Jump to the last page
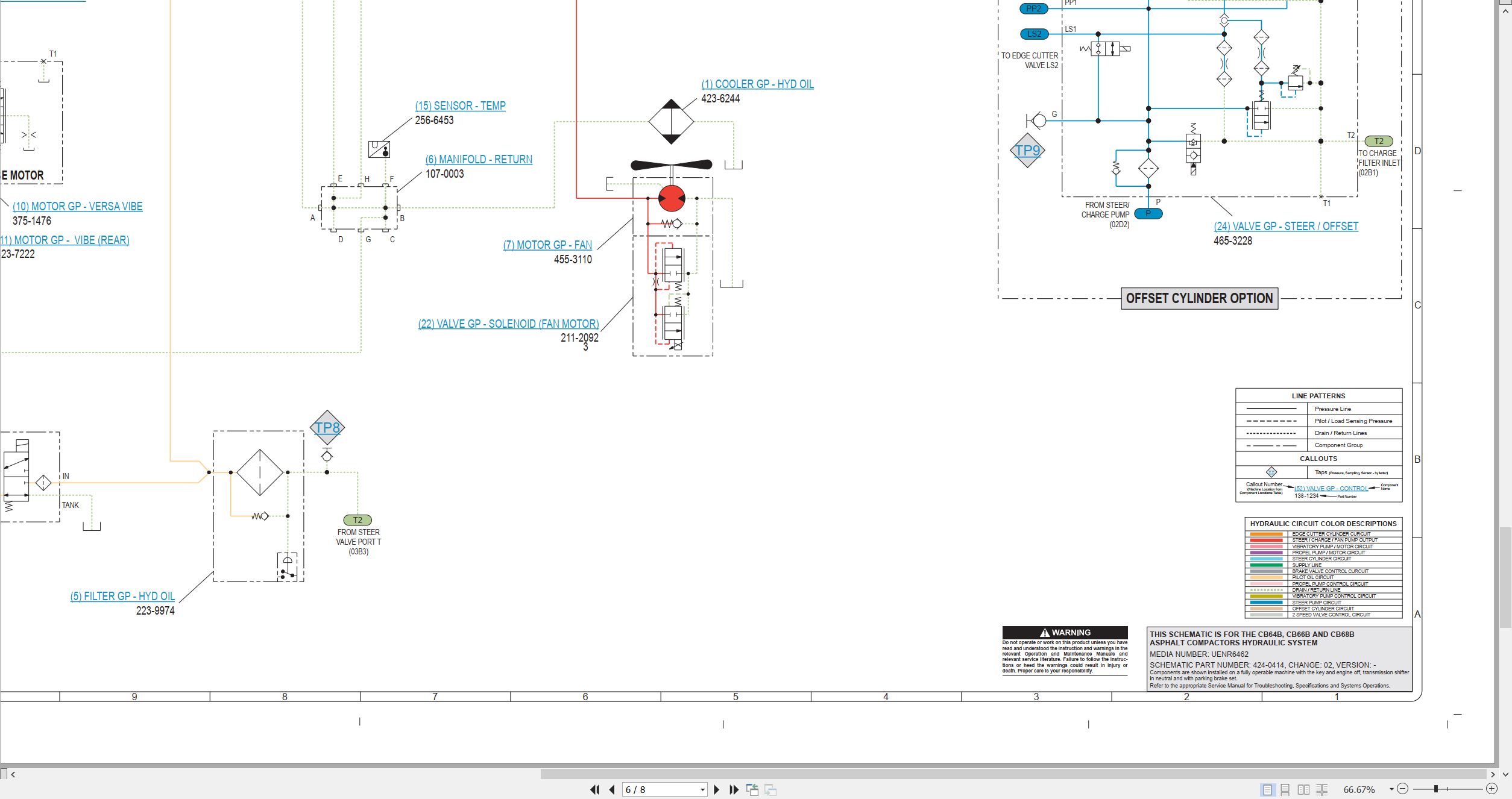Screen dimensions: 1512x799 [x=734, y=789]
